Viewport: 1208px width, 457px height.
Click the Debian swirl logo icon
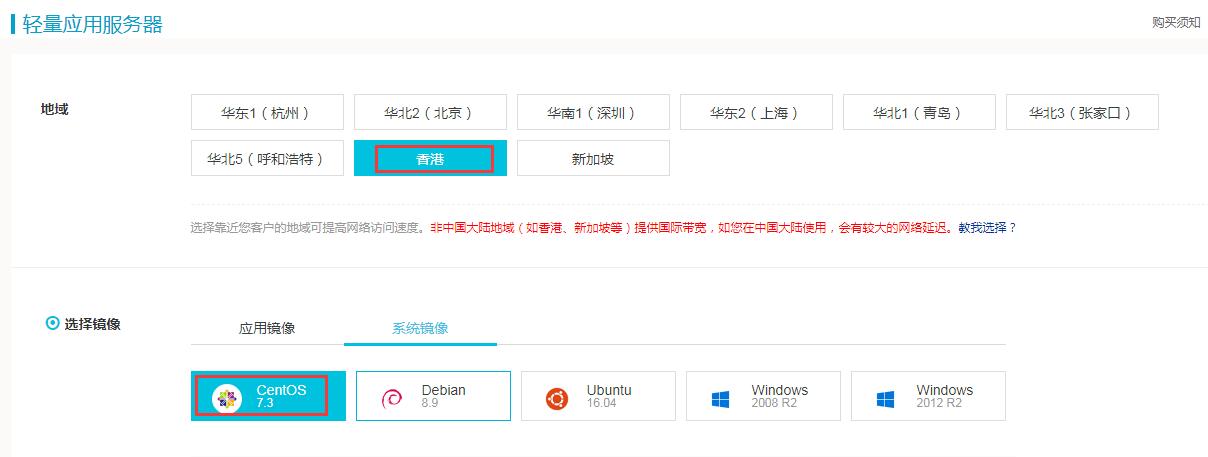(392, 399)
